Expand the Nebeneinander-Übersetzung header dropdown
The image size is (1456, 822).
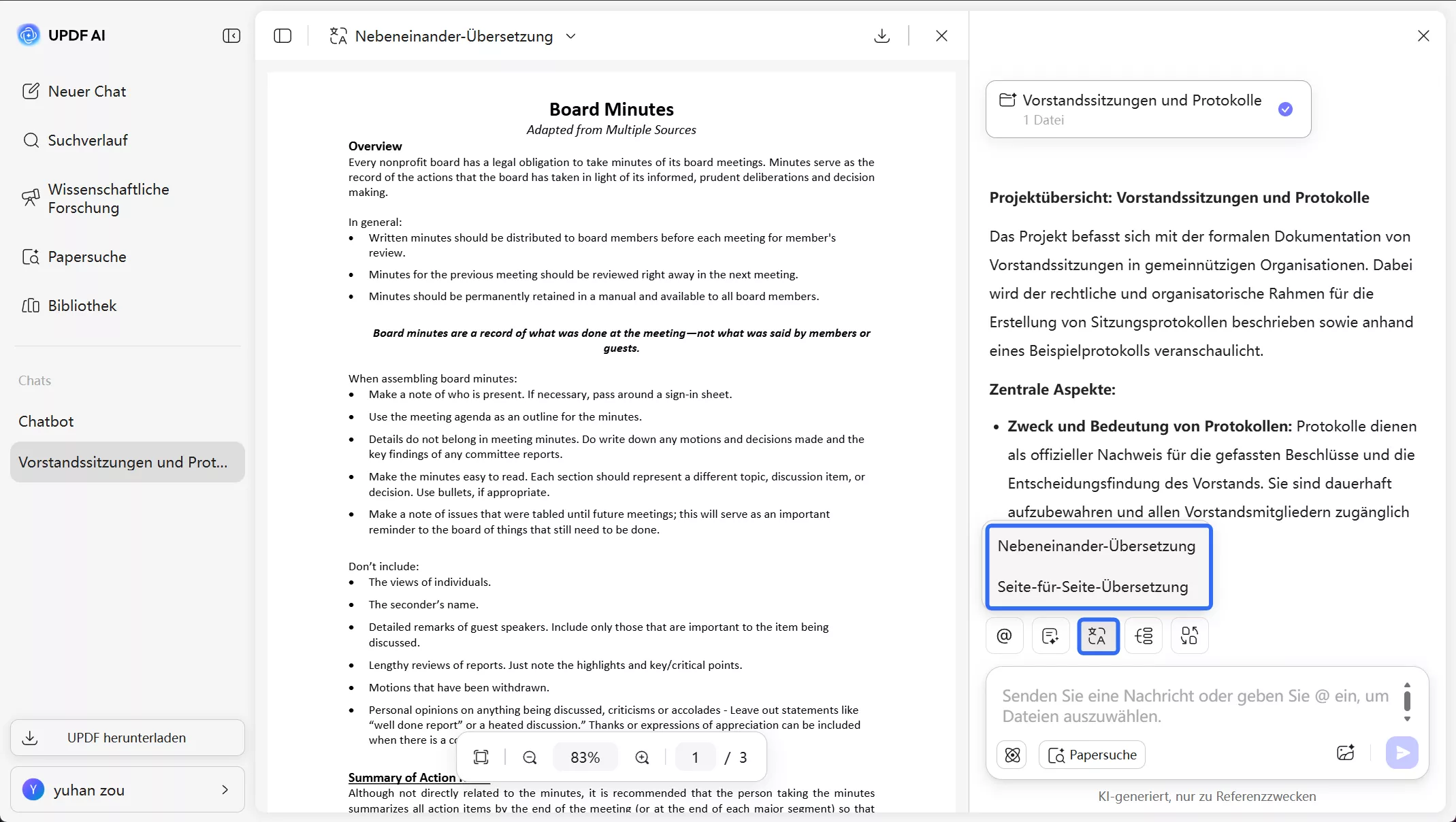[x=570, y=36]
